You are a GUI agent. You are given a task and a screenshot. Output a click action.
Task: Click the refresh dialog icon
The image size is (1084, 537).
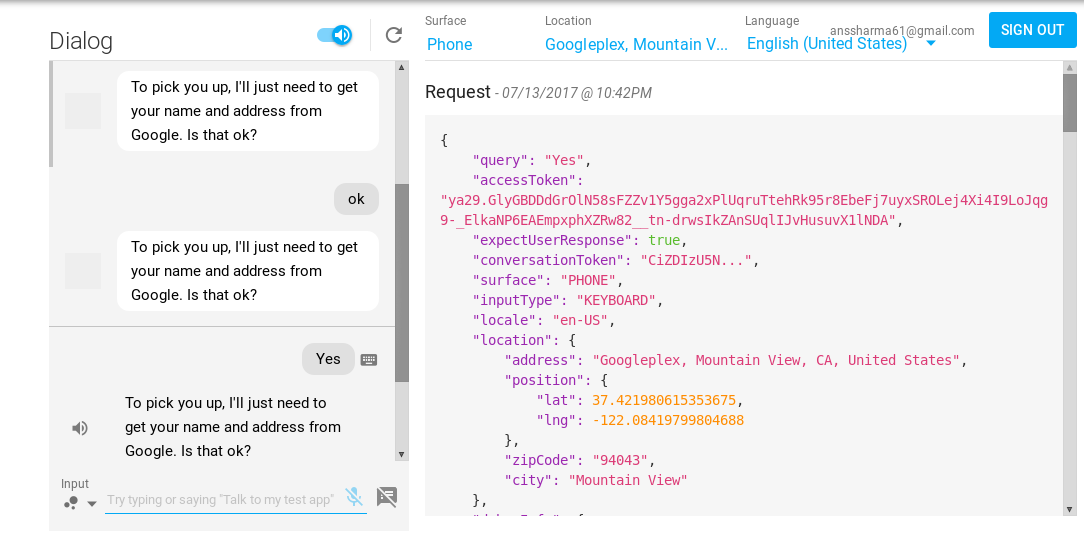point(393,36)
